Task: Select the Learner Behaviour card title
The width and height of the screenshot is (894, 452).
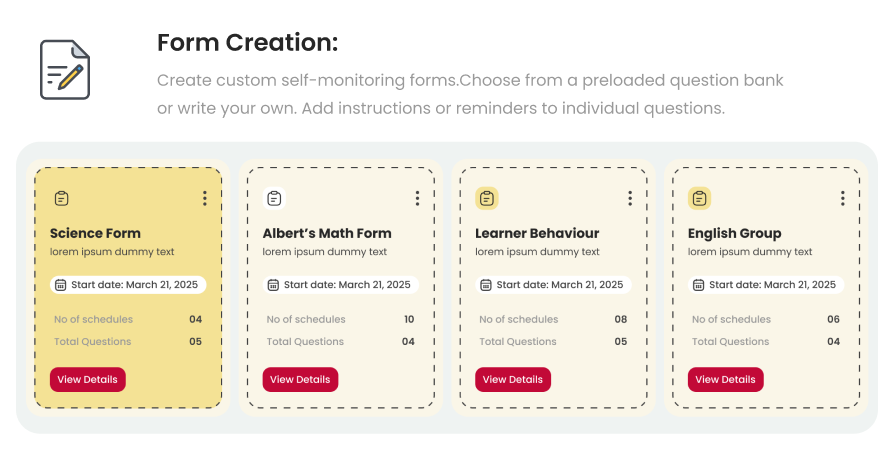Action: (537, 233)
